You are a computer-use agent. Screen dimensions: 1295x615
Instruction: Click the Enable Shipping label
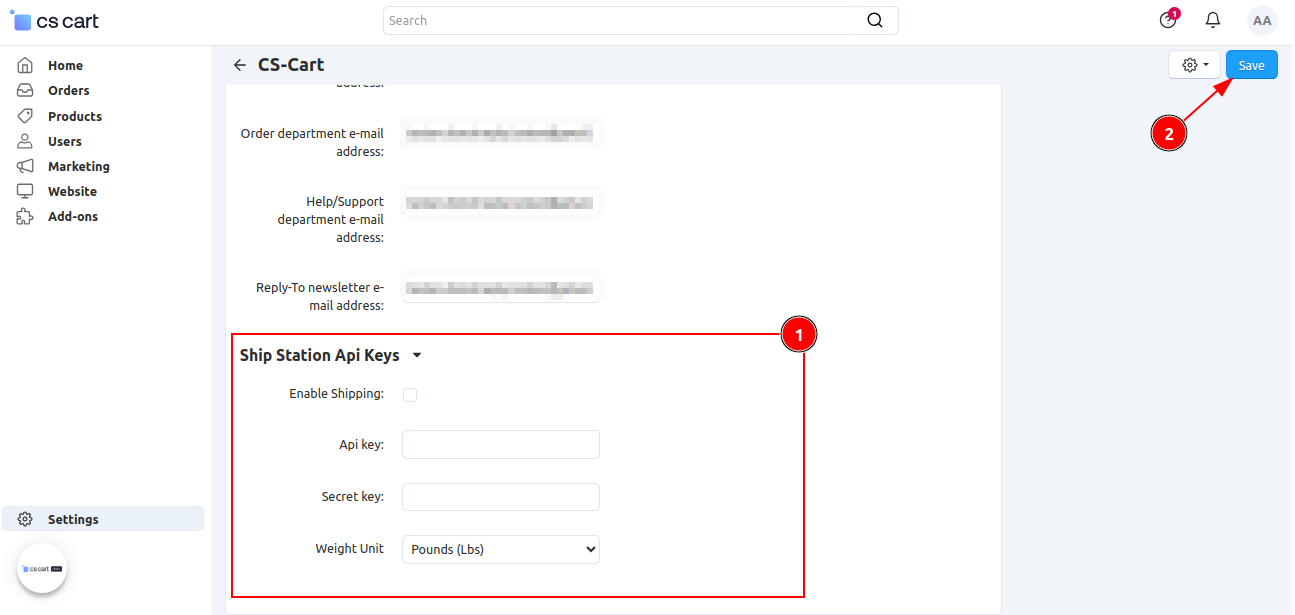(x=336, y=394)
